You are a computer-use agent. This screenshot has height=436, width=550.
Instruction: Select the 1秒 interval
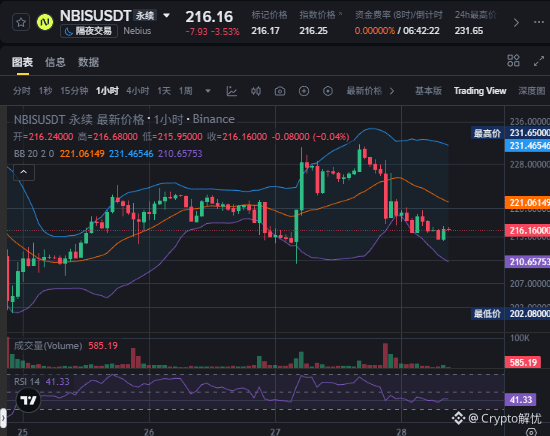(x=46, y=91)
